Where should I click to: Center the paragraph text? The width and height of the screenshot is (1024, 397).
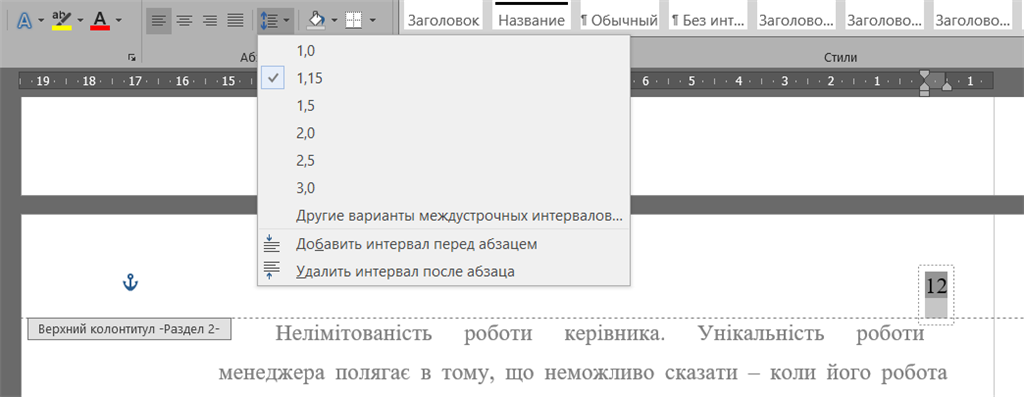tap(184, 21)
